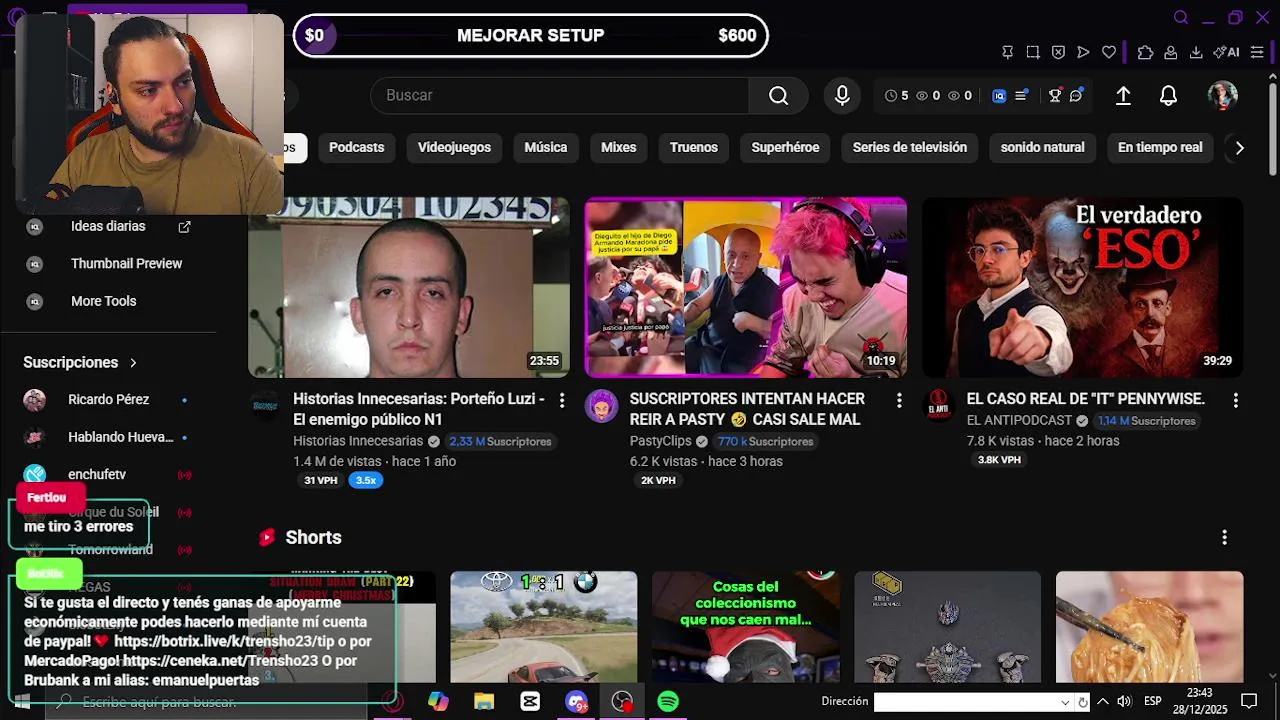This screenshot has height=720, width=1280.
Task: Expand the Suscripciones section chevron
Action: (x=133, y=362)
